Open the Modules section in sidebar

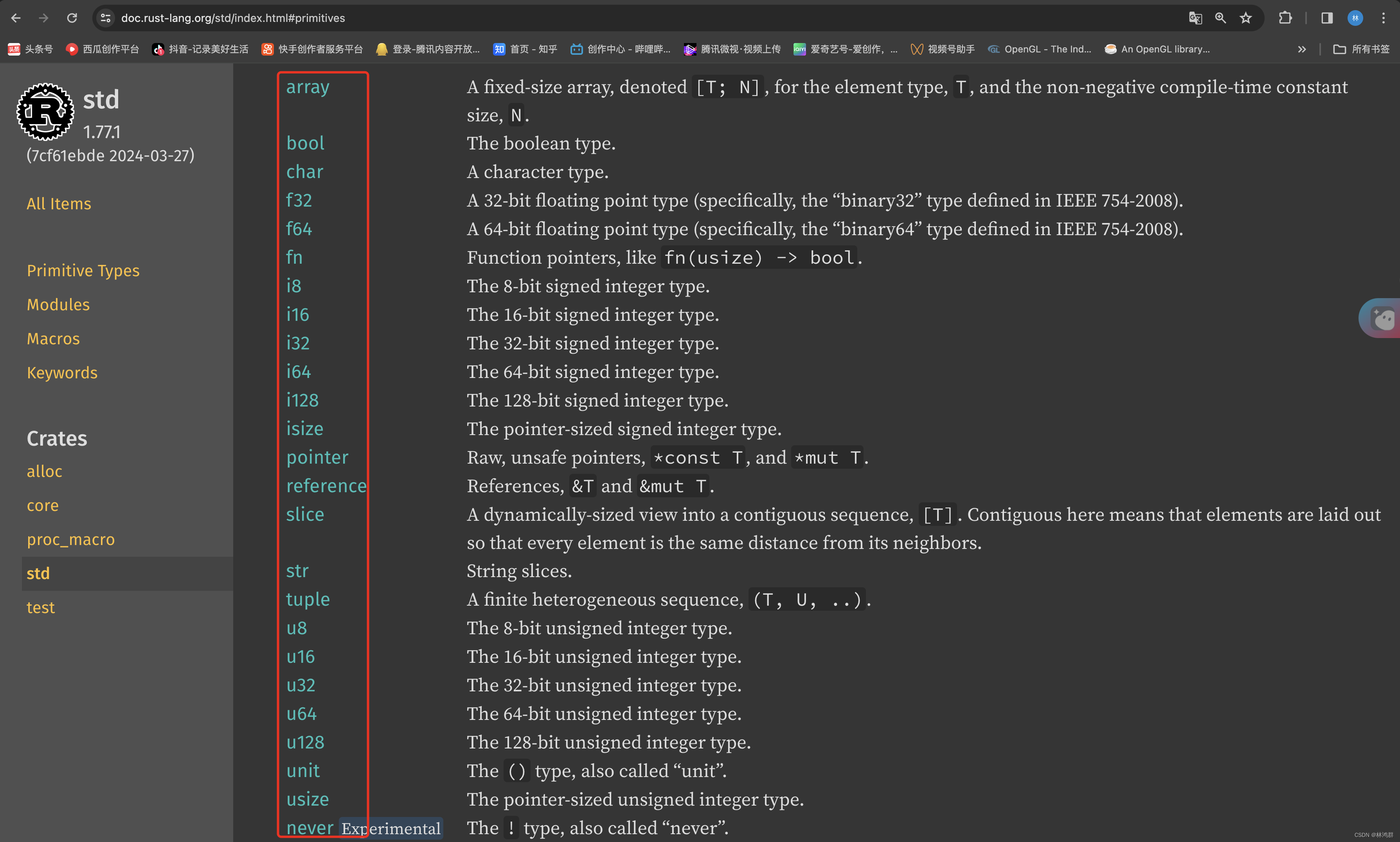pyautogui.click(x=58, y=304)
